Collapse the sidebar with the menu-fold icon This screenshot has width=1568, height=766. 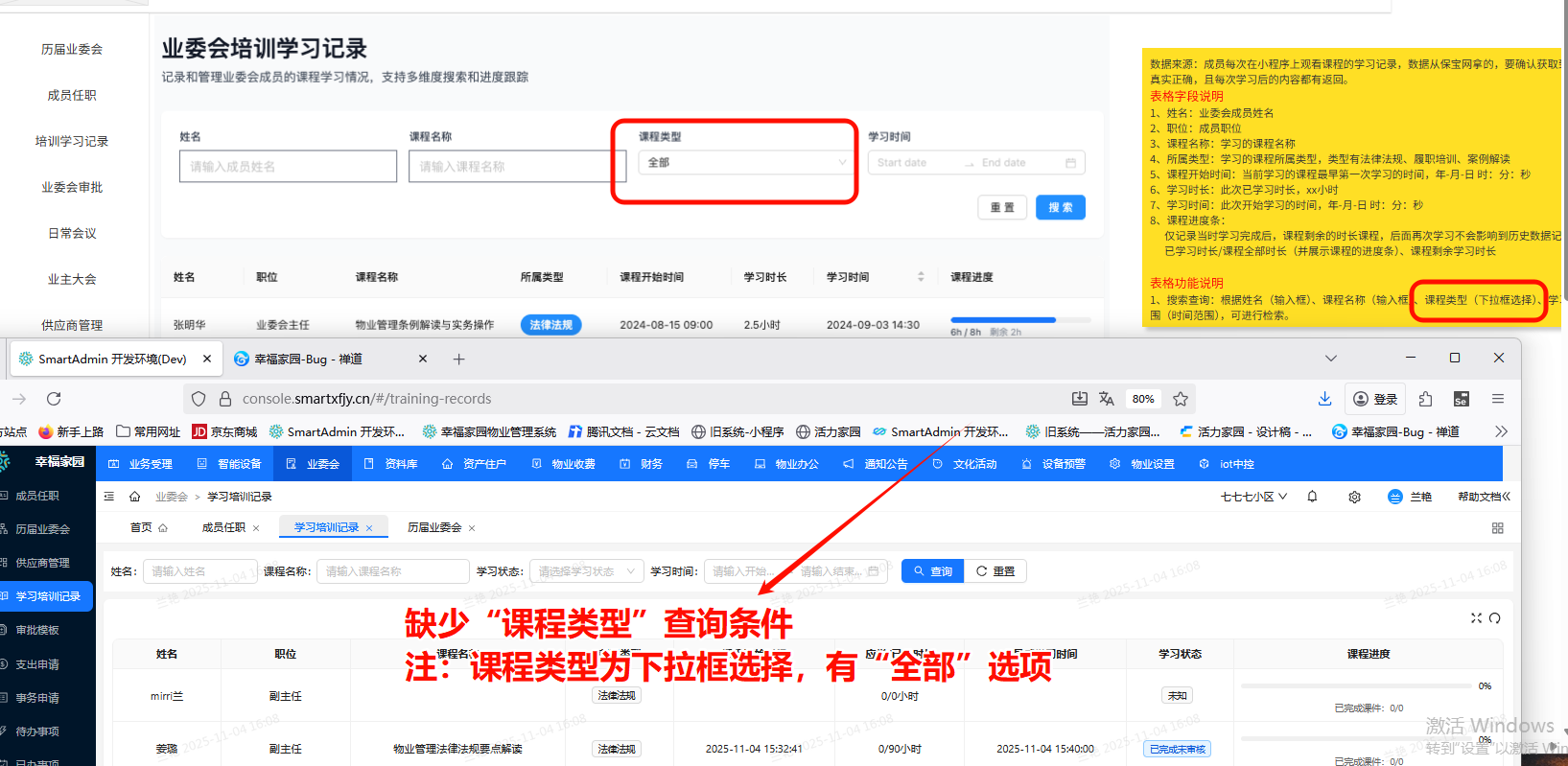[x=109, y=497]
